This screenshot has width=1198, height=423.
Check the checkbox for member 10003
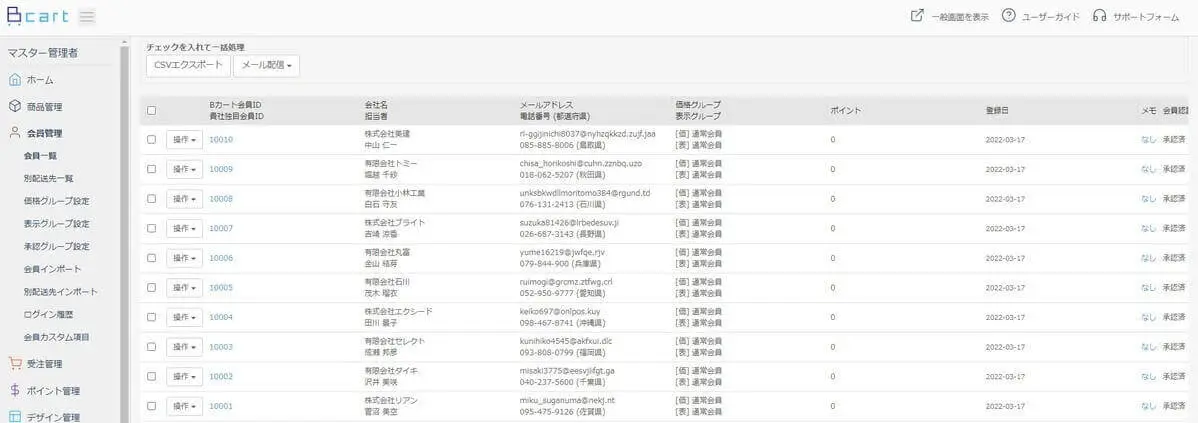click(151, 347)
